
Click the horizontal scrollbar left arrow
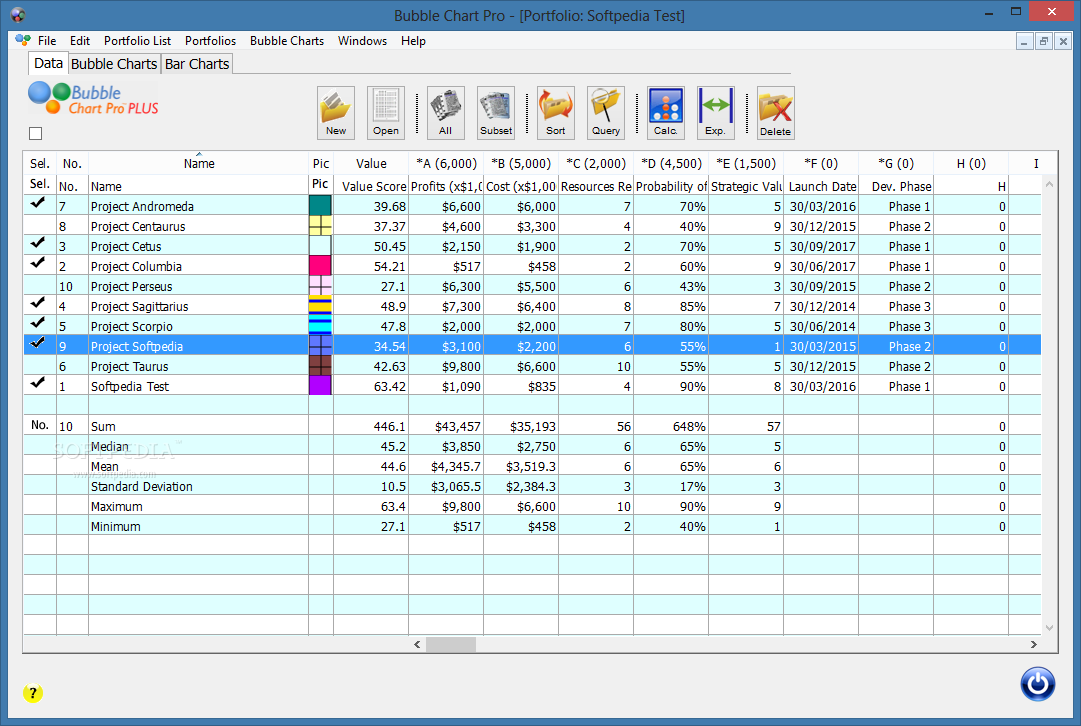pyautogui.click(x=417, y=645)
